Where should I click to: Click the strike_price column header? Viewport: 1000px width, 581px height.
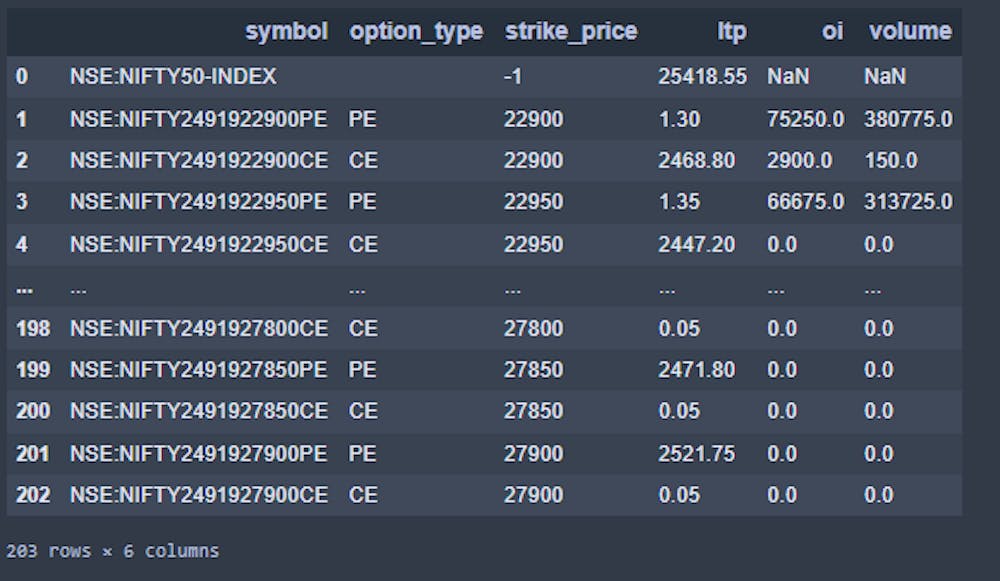click(572, 31)
